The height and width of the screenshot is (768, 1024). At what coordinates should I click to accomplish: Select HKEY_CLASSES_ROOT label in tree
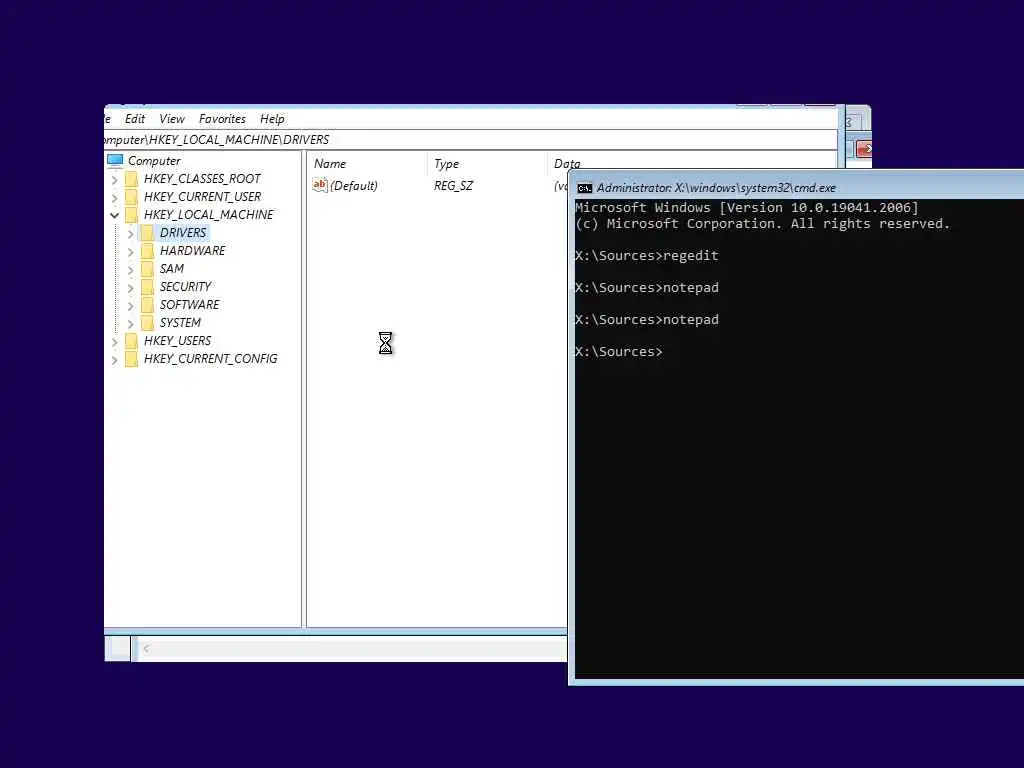(202, 179)
